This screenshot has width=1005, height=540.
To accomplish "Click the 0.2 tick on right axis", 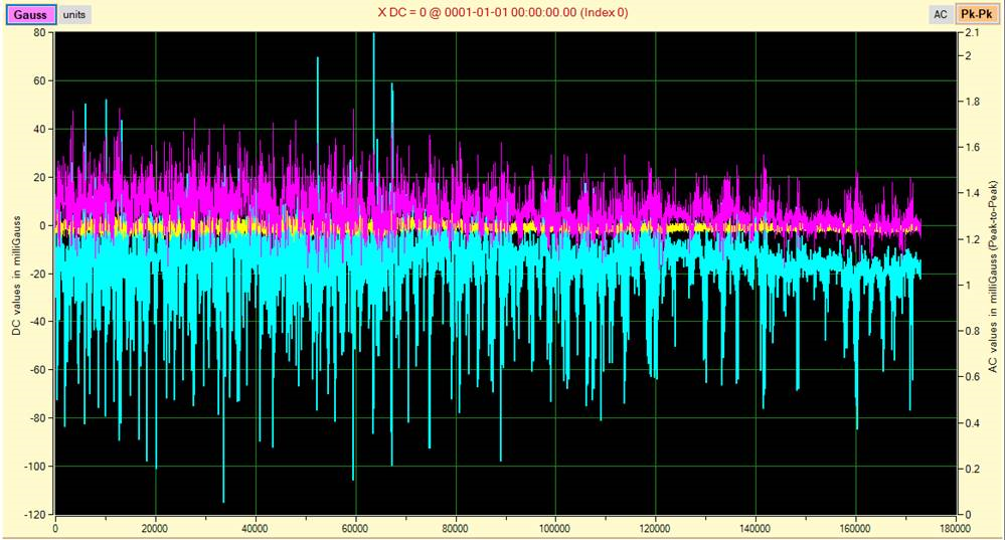I will [x=969, y=468].
